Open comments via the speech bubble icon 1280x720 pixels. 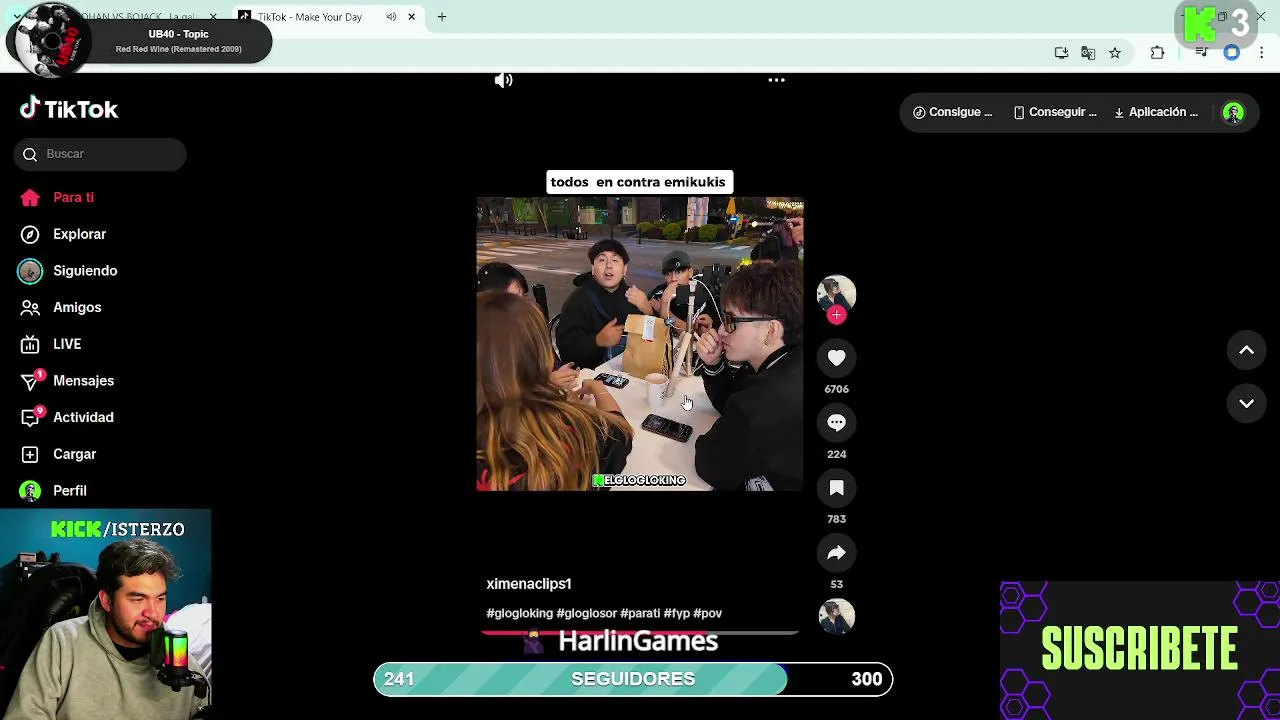tap(837, 423)
